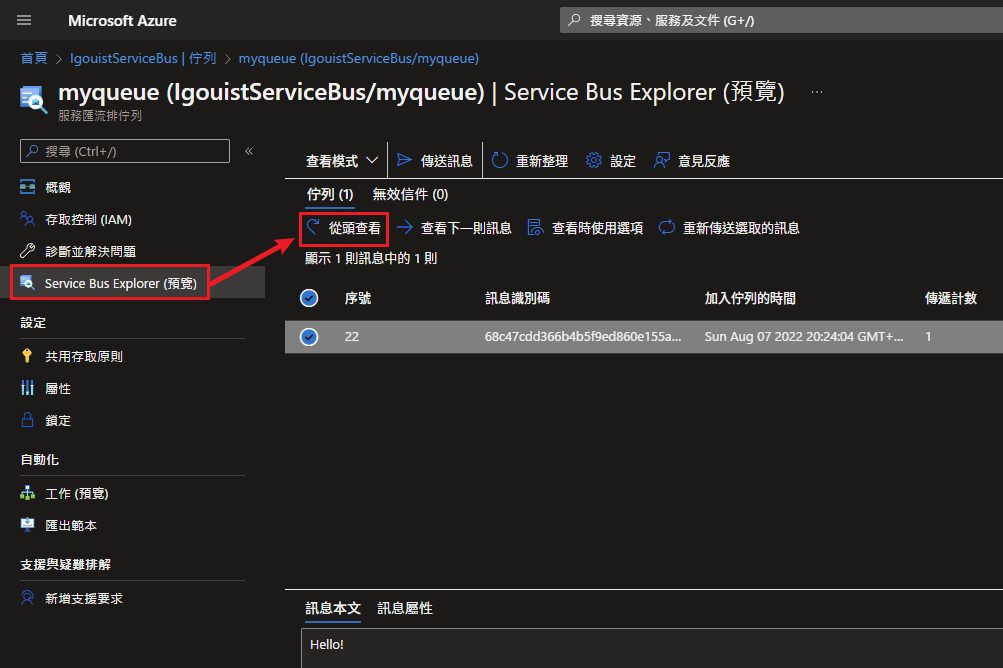The image size is (1003, 668).
Task: Focus the sidebar 搜尋 (Ctrl+/) search field
Action: (x=125, y=151)
